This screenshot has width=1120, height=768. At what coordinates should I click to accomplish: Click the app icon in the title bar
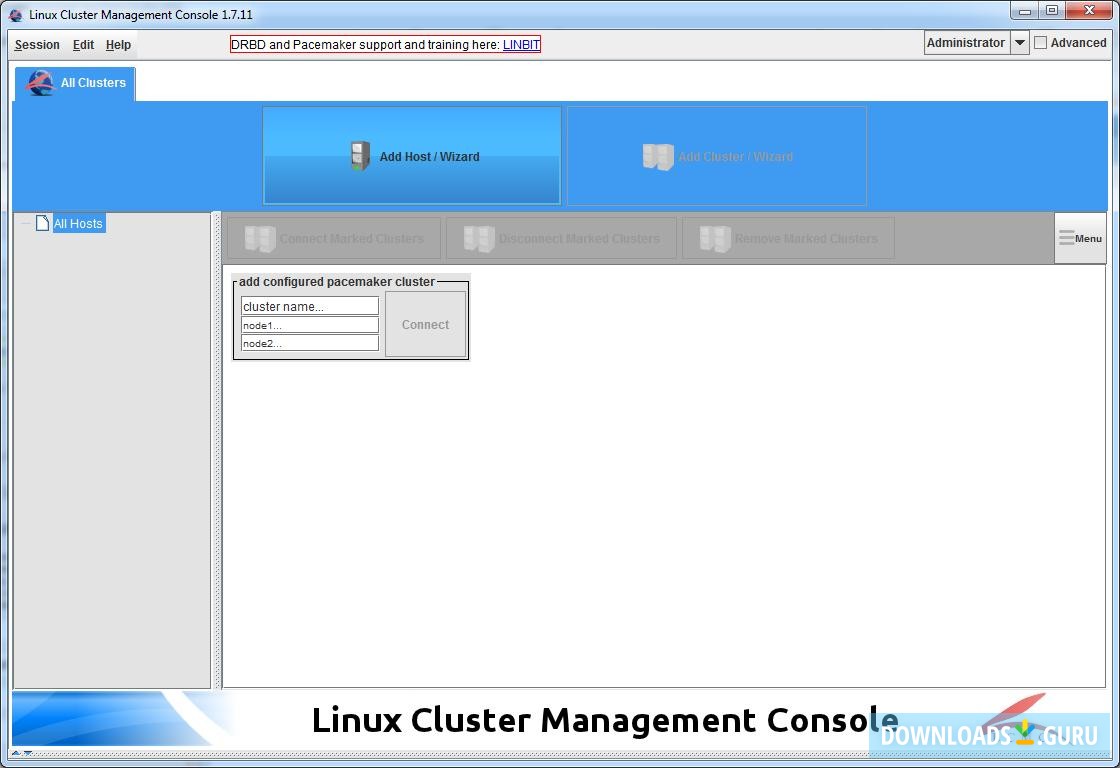tap(15, 14)
